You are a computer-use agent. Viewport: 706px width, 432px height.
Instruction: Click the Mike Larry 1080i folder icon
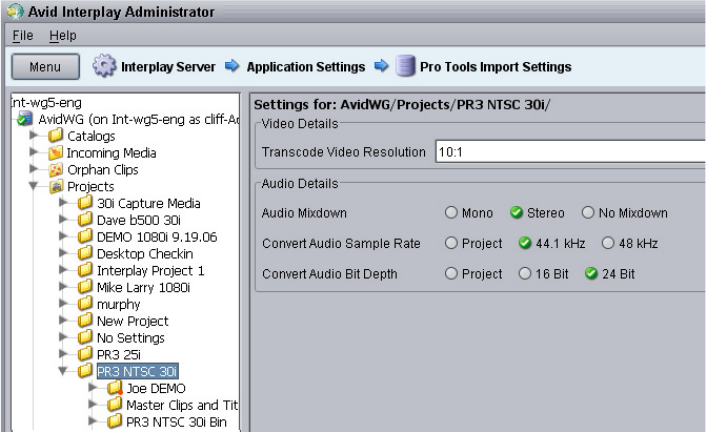pos(85,287)
